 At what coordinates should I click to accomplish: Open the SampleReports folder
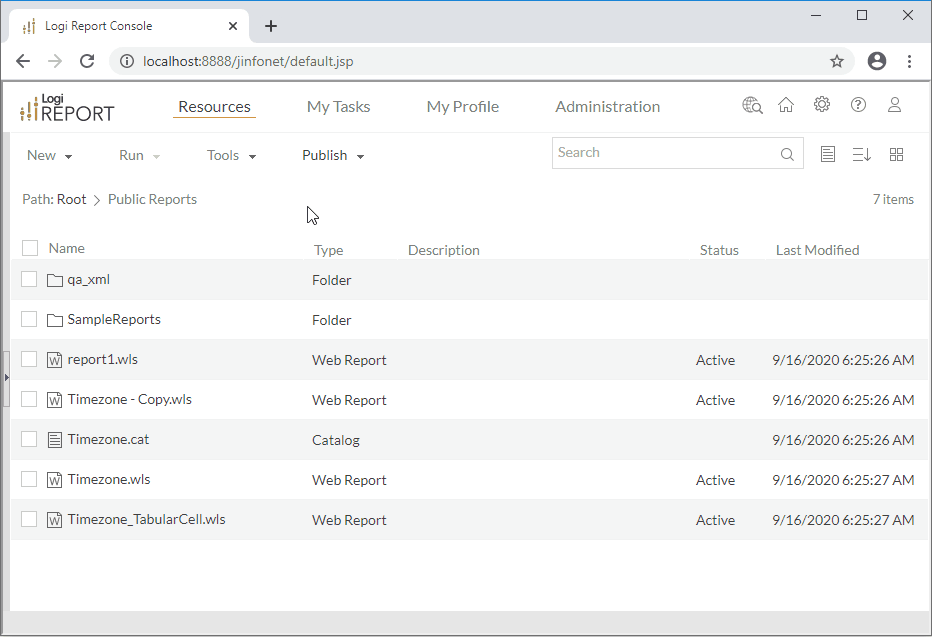tap(113, 320)
